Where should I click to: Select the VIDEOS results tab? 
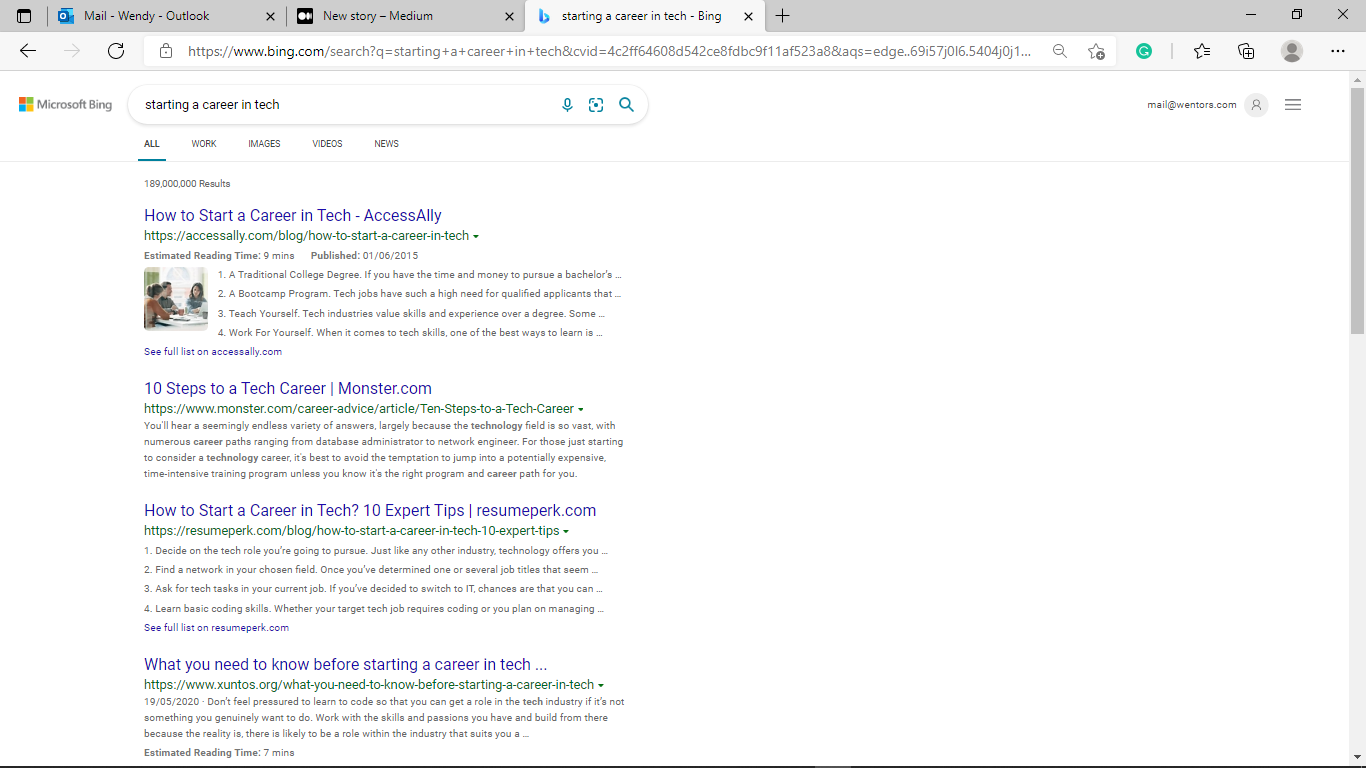coord(327,144)
